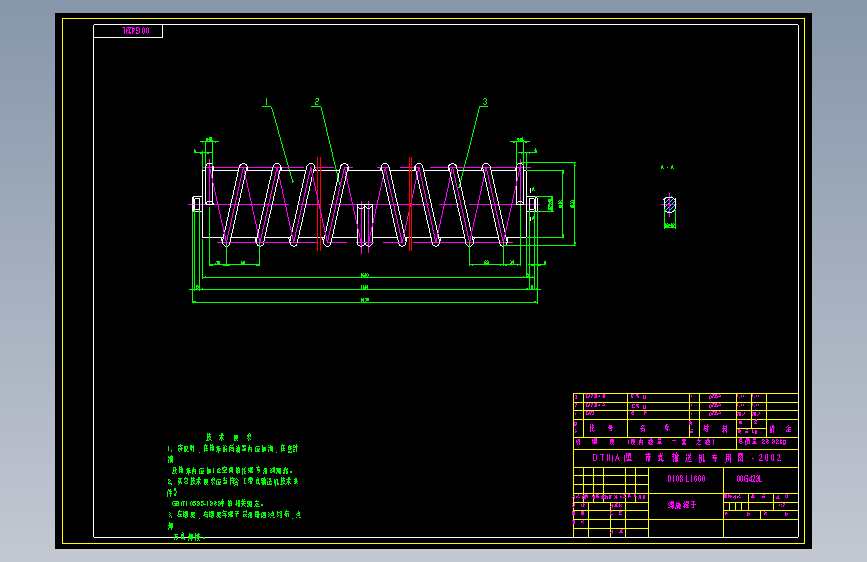Click the balloon number 2 callout
Viewport: 867px width, 562px height.
click(317, 102)
